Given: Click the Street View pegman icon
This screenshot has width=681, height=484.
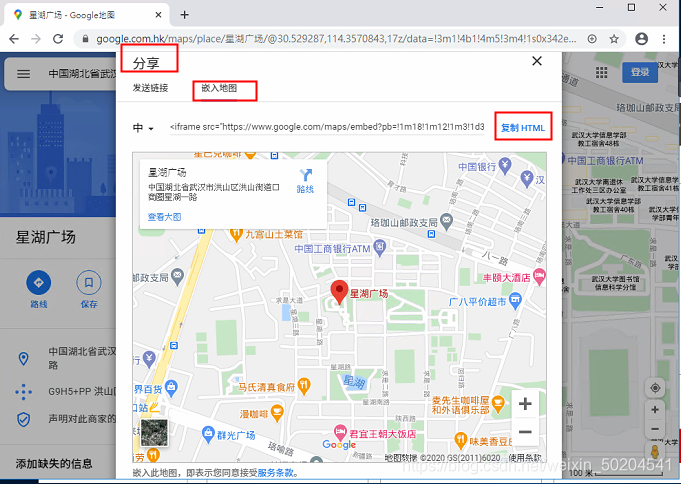Looking at the screenshot, I should (655, 451).
